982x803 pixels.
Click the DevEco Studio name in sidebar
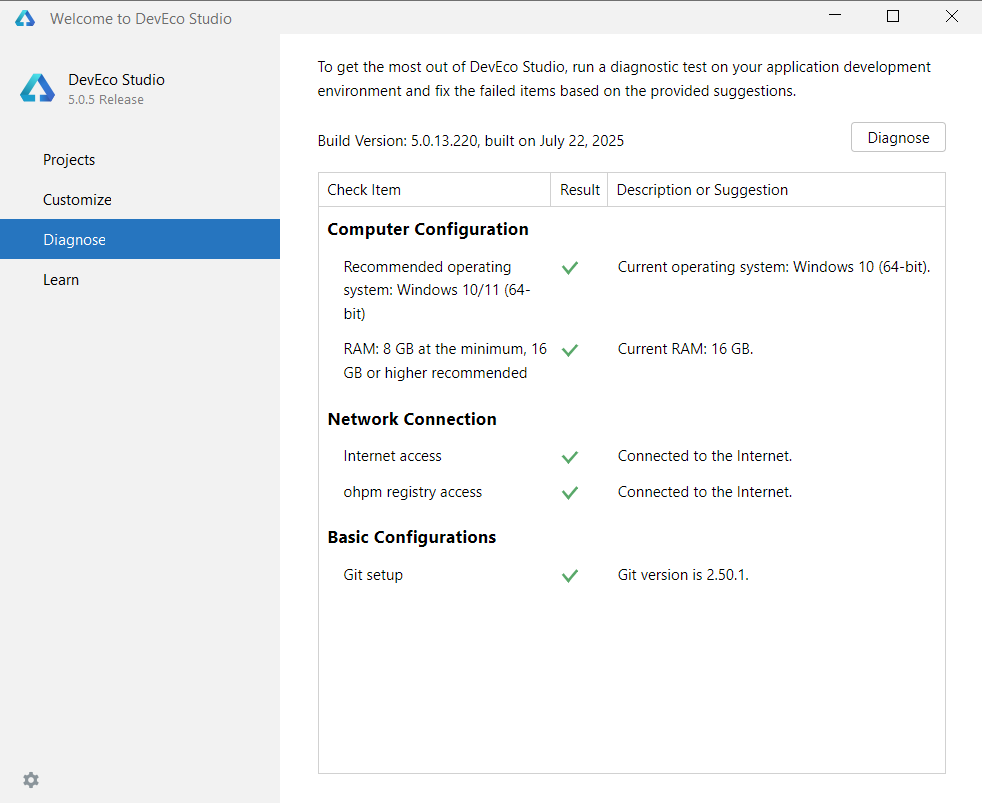click(x=116, y=80)
